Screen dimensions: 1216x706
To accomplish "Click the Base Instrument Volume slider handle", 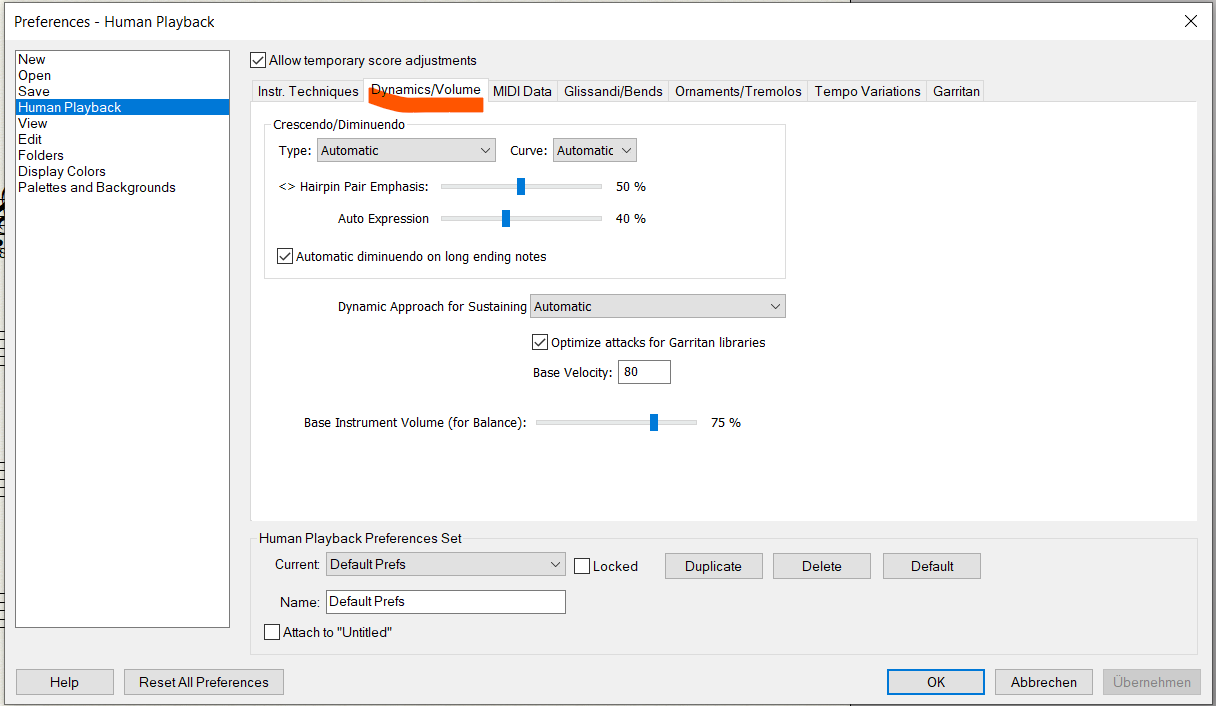I will coord(654,423).
